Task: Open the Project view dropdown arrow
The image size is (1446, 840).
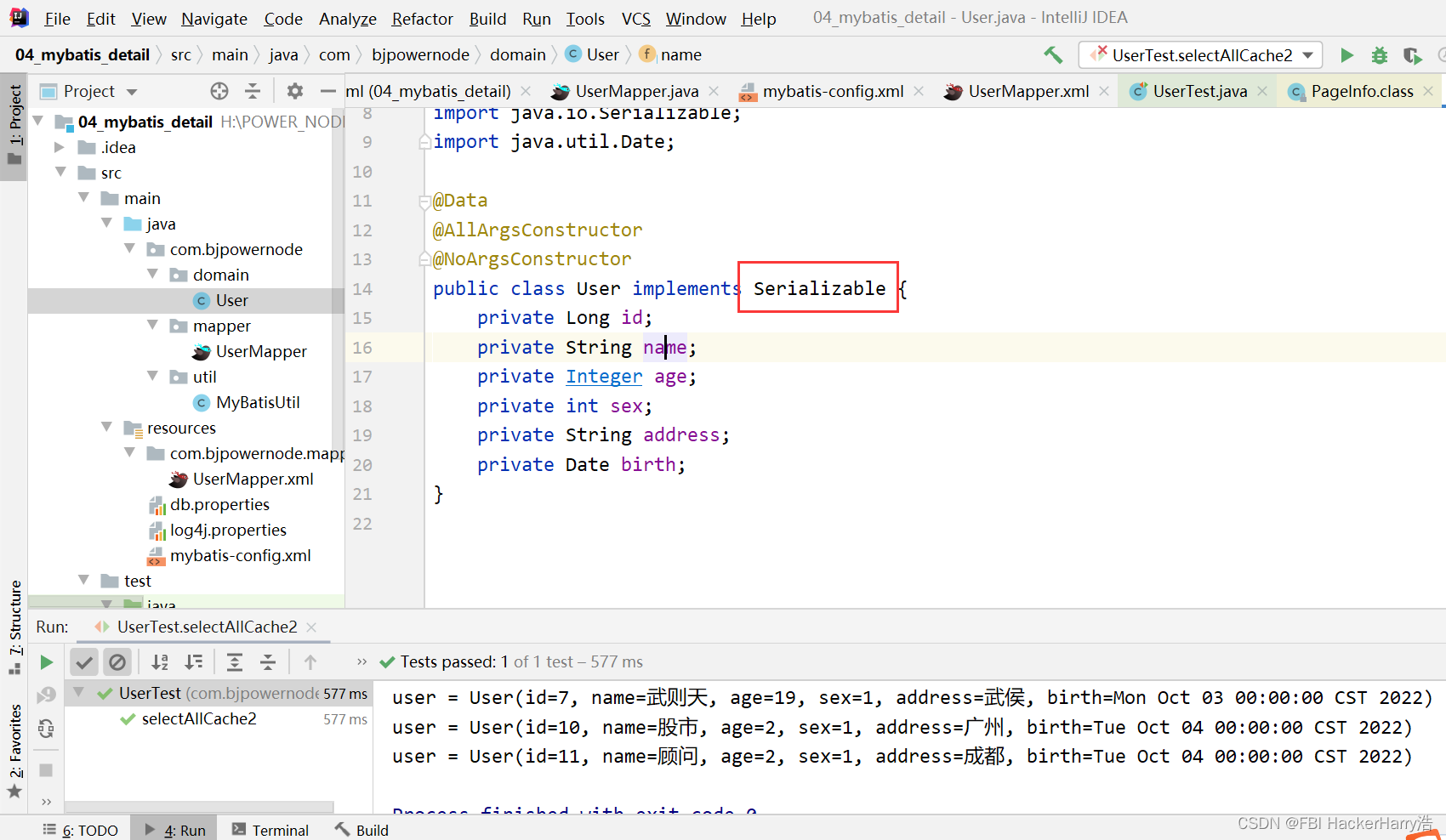Action: click(132, 92)
